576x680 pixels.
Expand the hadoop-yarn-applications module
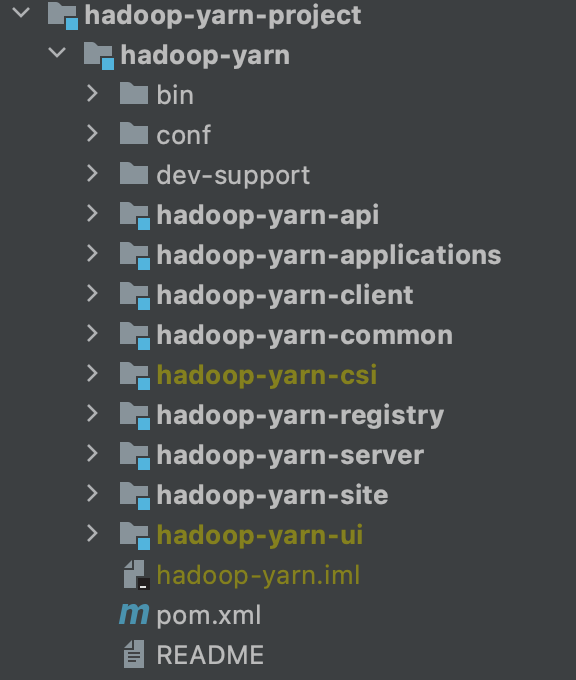pos(92,253)
